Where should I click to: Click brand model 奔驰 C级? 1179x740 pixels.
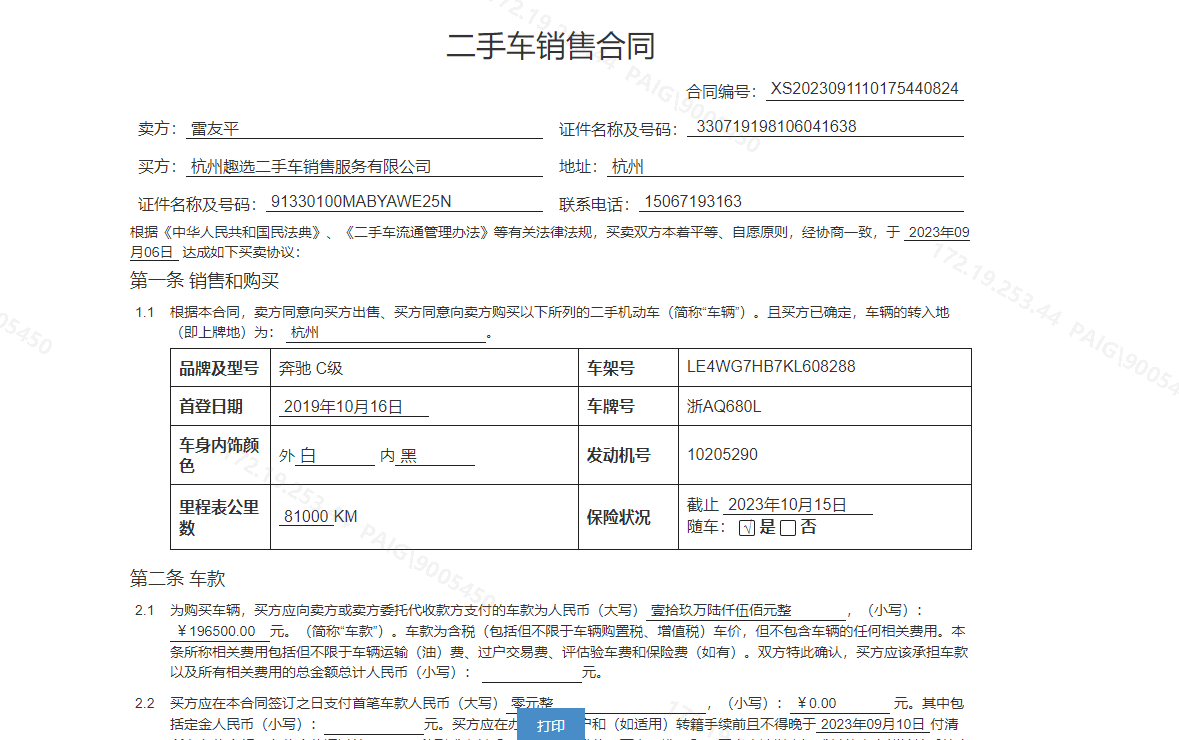(311, 368)
